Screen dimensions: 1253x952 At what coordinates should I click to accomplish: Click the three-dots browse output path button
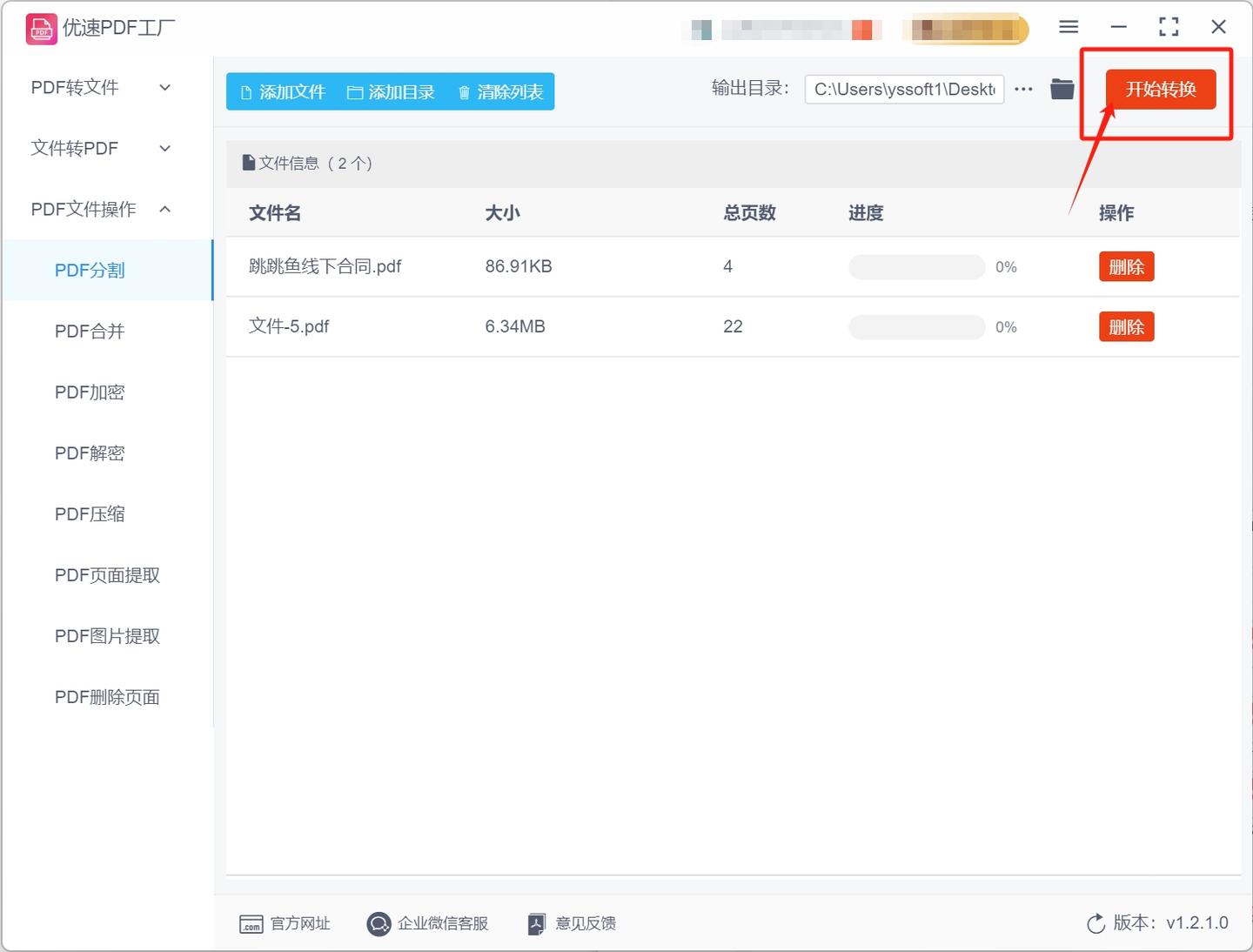point(1024,89)
